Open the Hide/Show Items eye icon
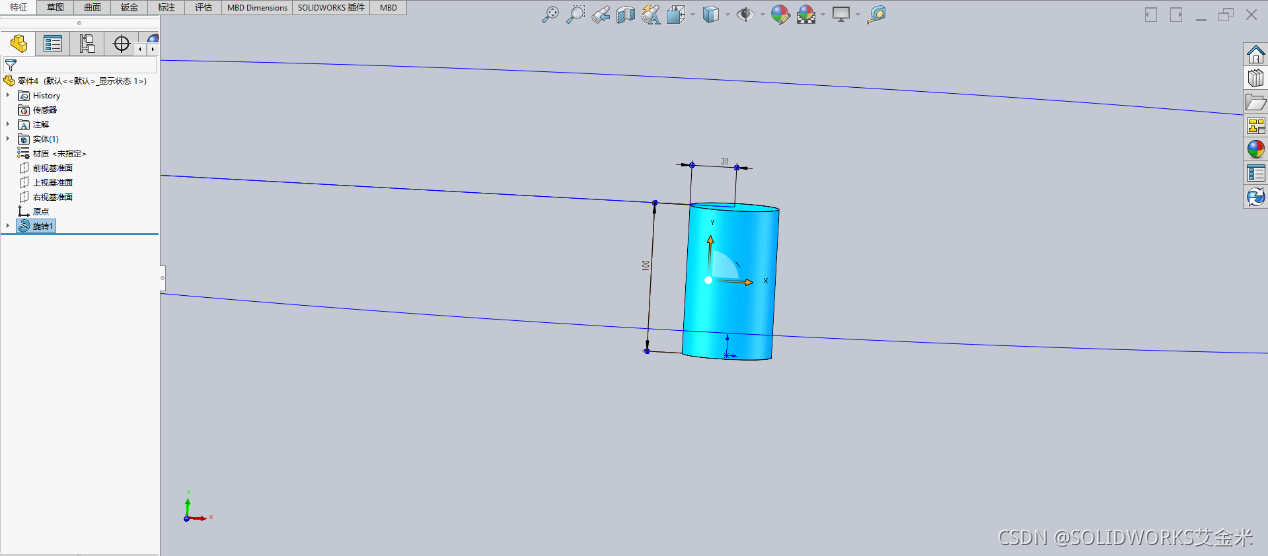 pyautogui.click(x=745, y=15)
